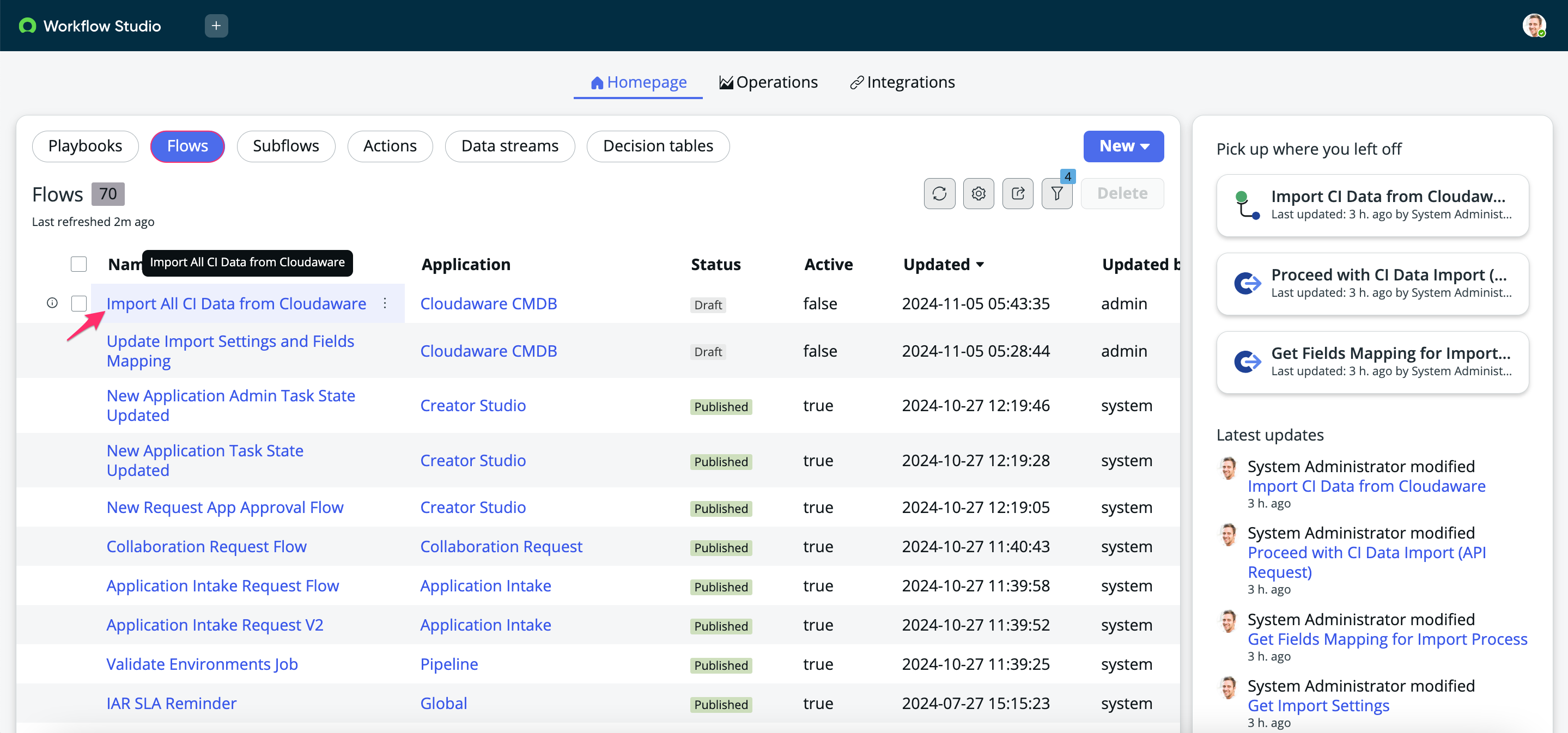
Task: Refresh the flows list
Action: 939,193
